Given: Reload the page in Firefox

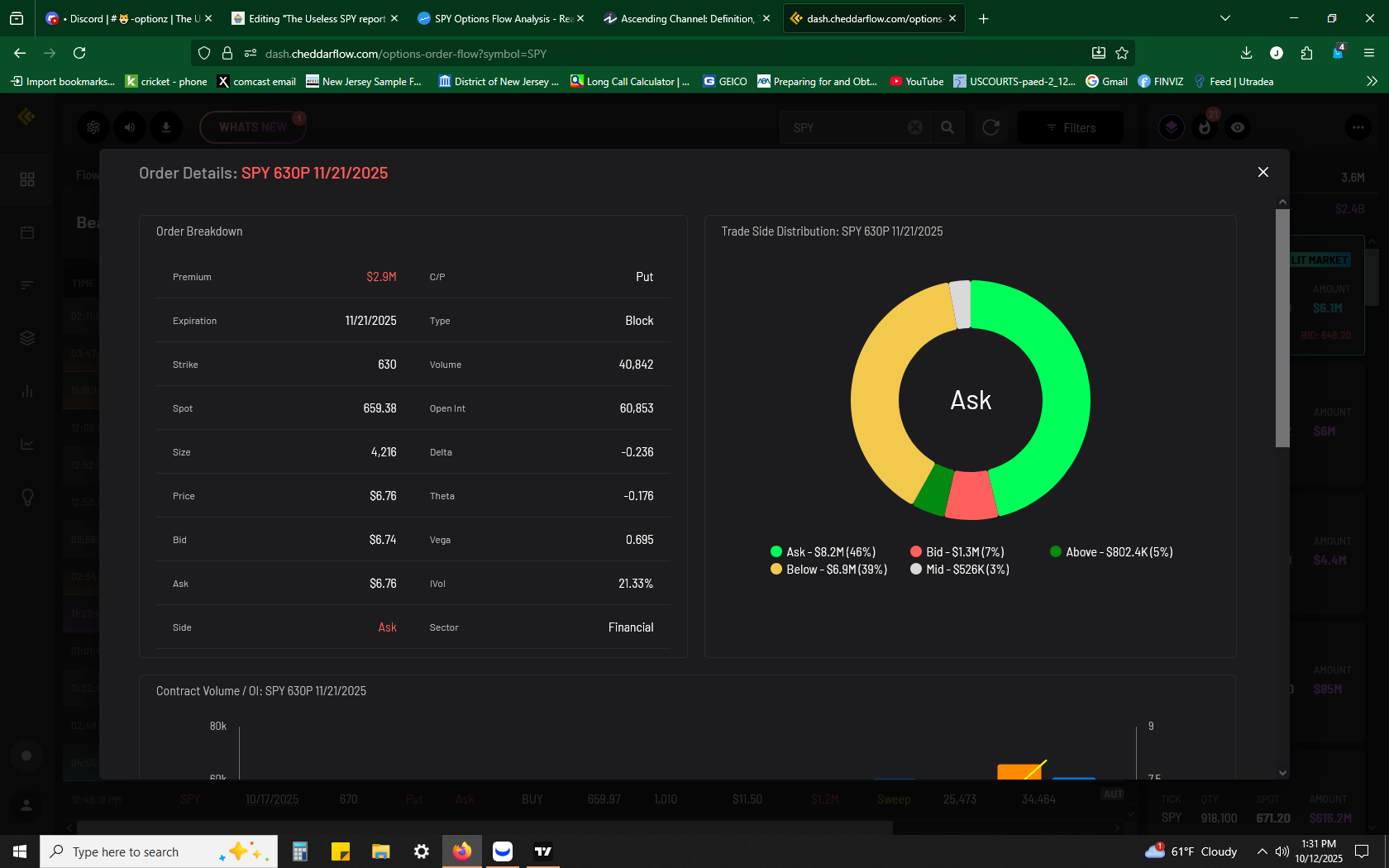Looking at the screenshot, I should click(x=79, y=53).
